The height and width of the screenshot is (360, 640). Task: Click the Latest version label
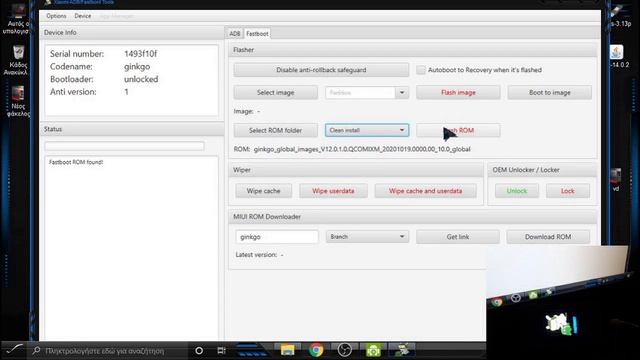click(x=256, y=255)
